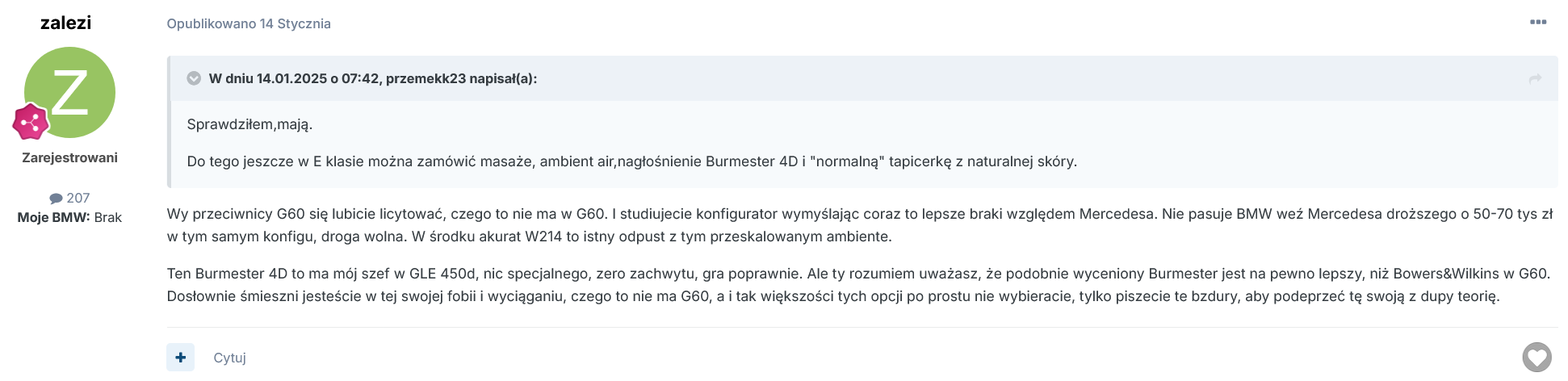Go to quoted post via arrow icon
The height and width of the screenshot is (381, 1568).
(1535, 78)
